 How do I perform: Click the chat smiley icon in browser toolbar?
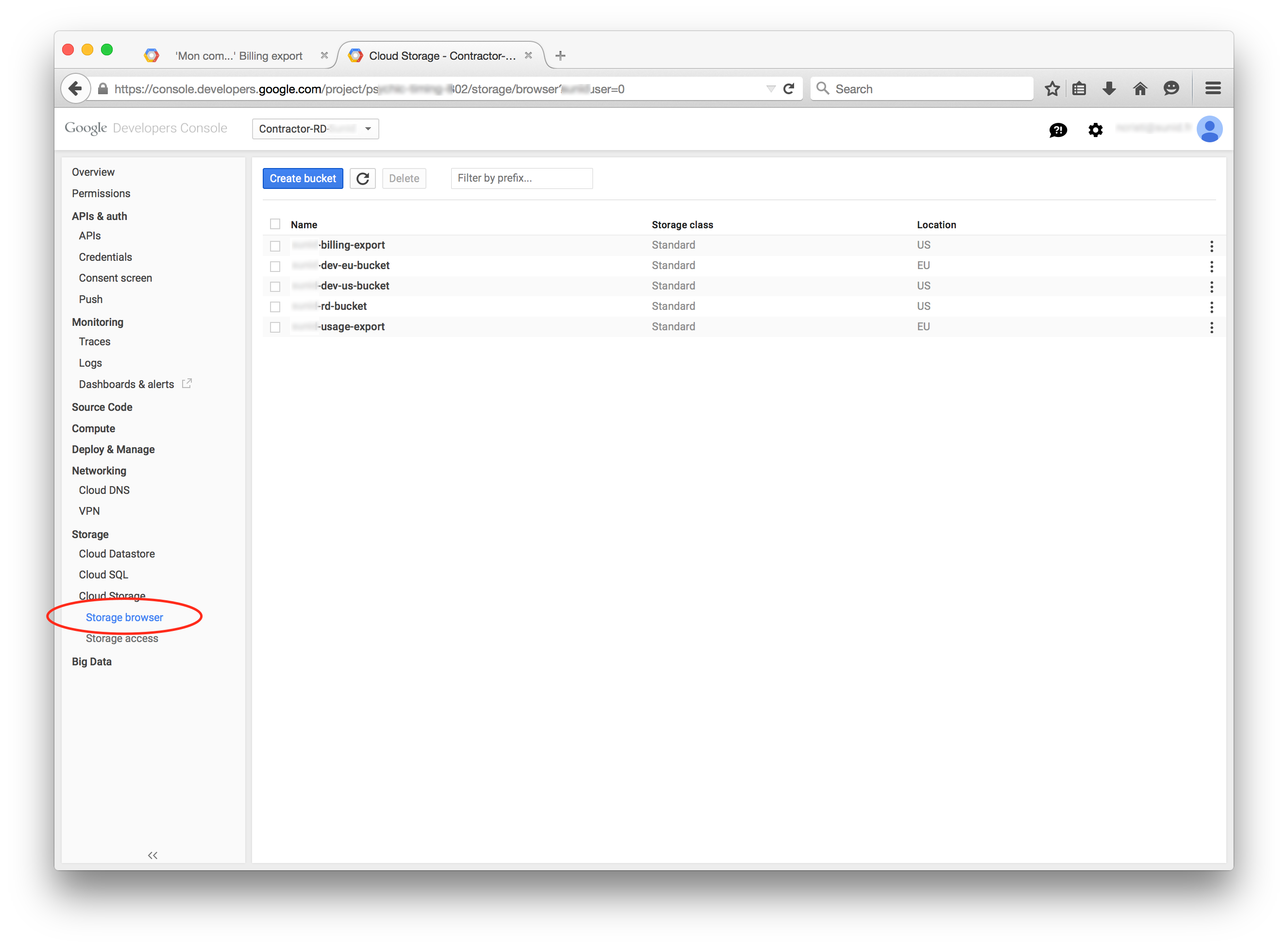click(1170, 88)
